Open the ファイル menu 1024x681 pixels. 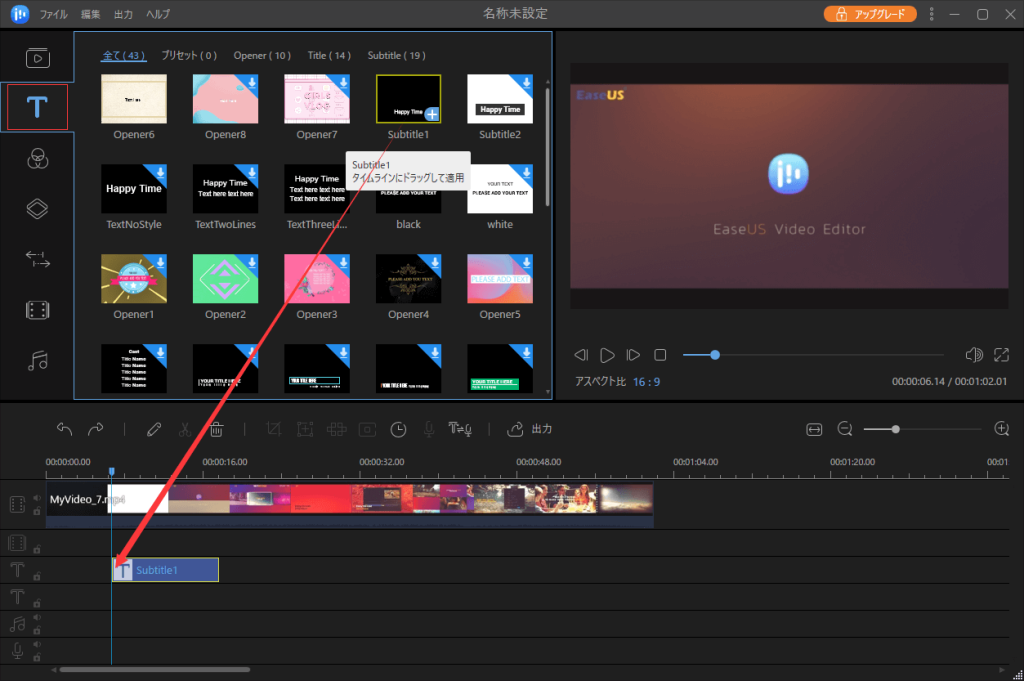pos(55,14)
